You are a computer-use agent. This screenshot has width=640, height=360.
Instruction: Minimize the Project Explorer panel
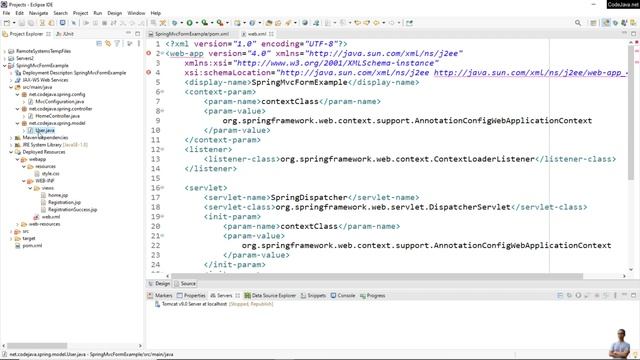[128, 33]
